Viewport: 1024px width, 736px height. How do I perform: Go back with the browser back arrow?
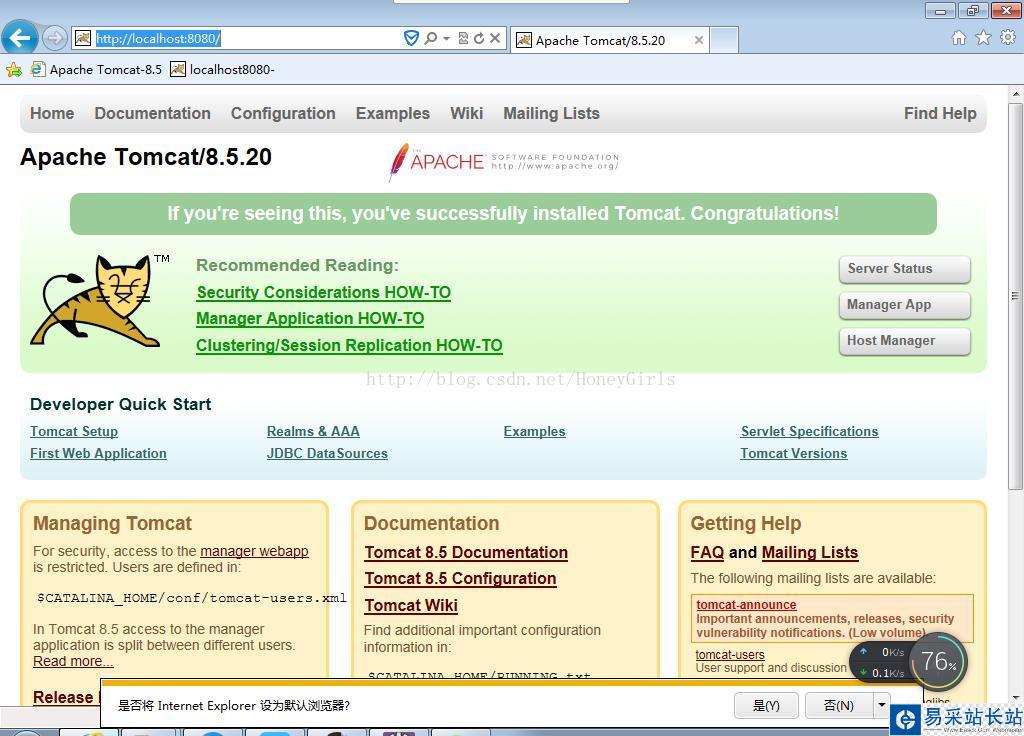coord(20,38)
